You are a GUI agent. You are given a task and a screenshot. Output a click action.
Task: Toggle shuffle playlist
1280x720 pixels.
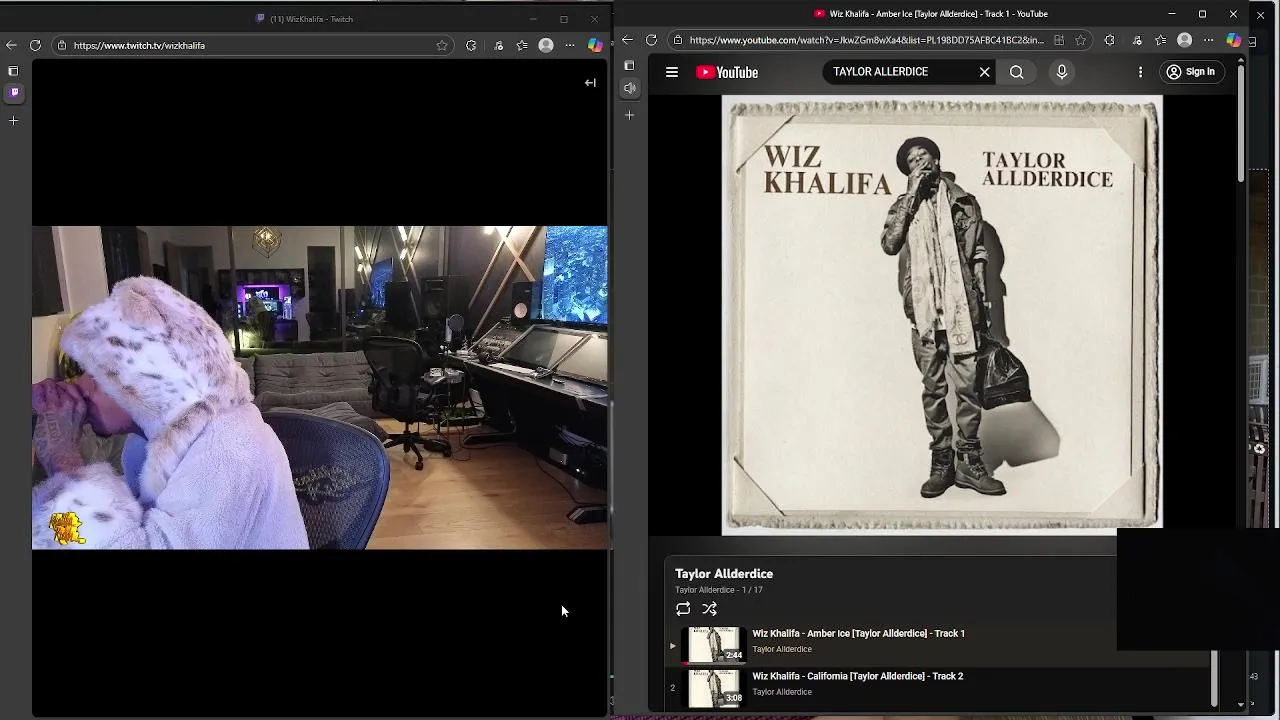(709, 609)
